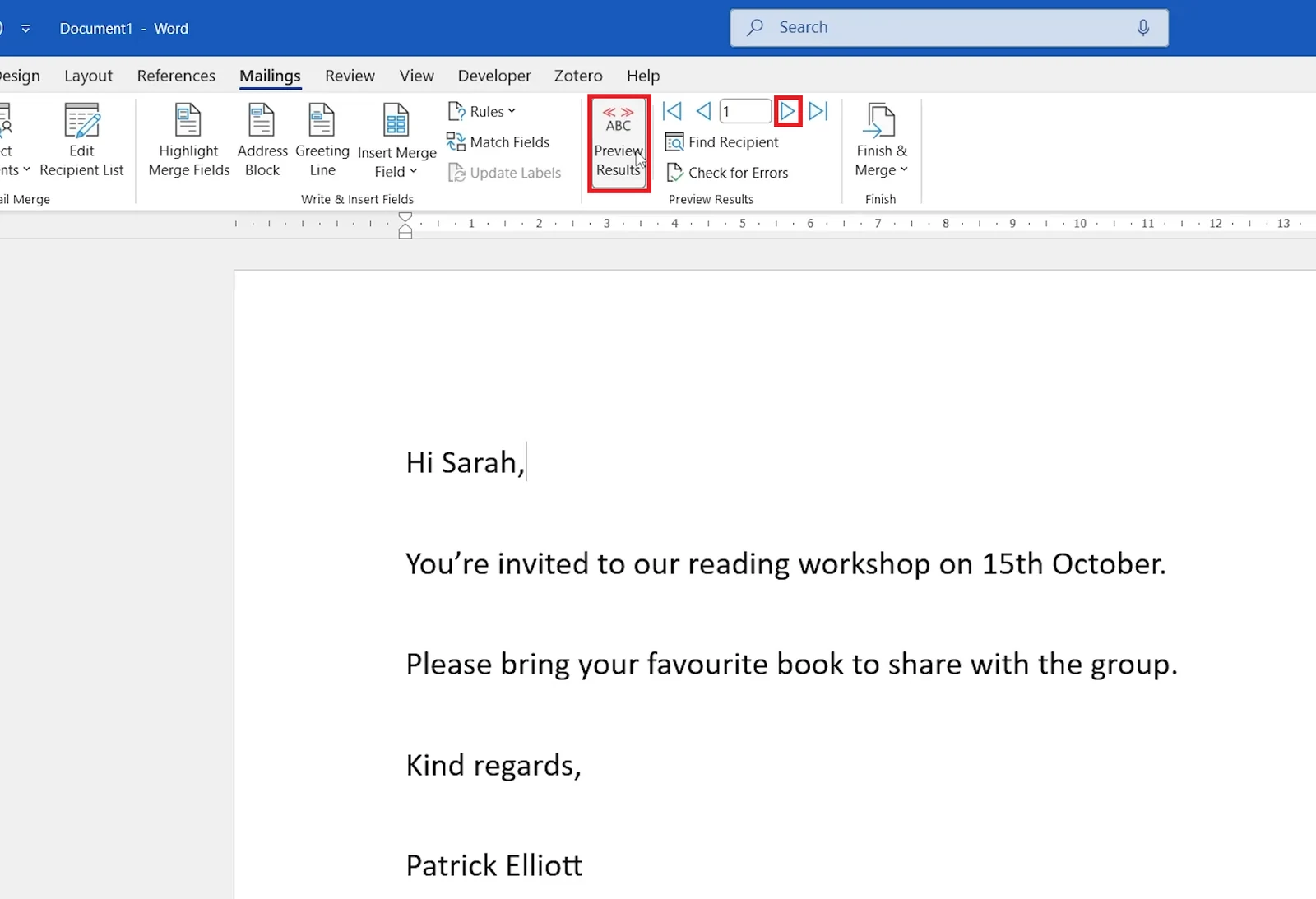Open the Help tab
The image size is (1316, 899).
pos(643,76)
